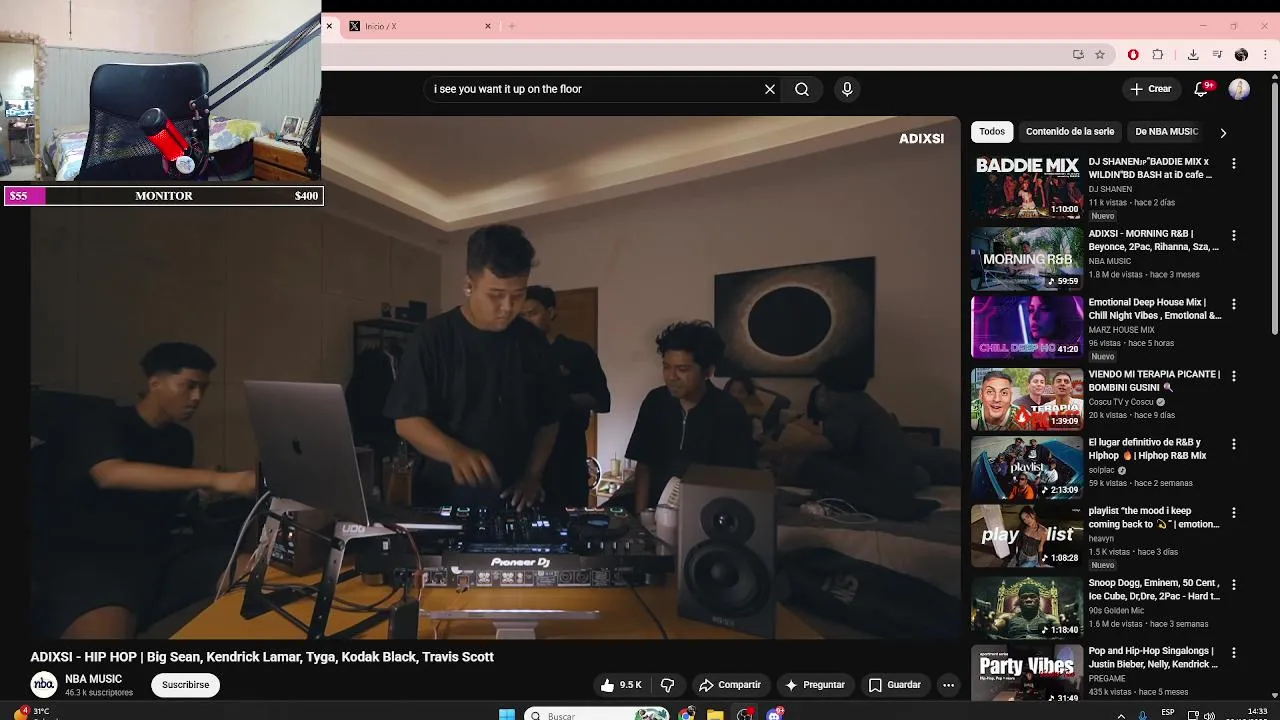Image resolution: width=1280 pixels, height=720 pixels.
Task: Open Windows Start menu
Action: (507, 715)
